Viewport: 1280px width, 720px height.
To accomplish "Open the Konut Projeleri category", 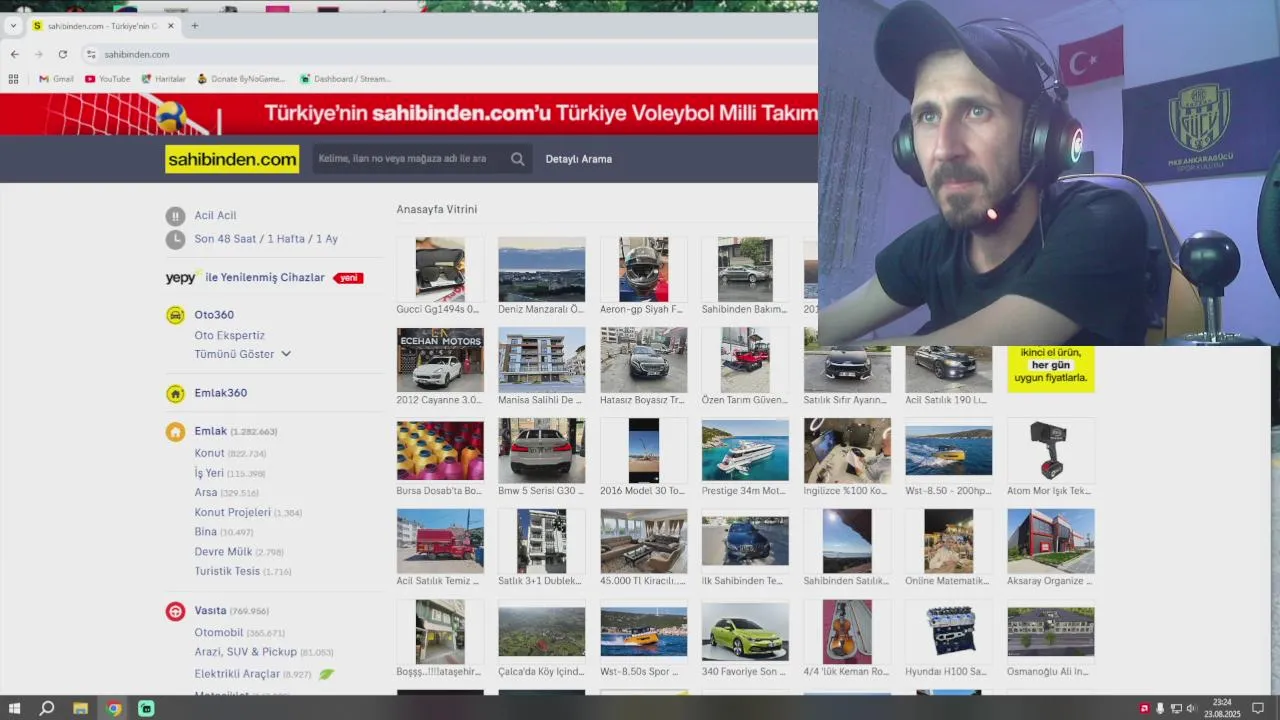I will (x=232, y=512).
